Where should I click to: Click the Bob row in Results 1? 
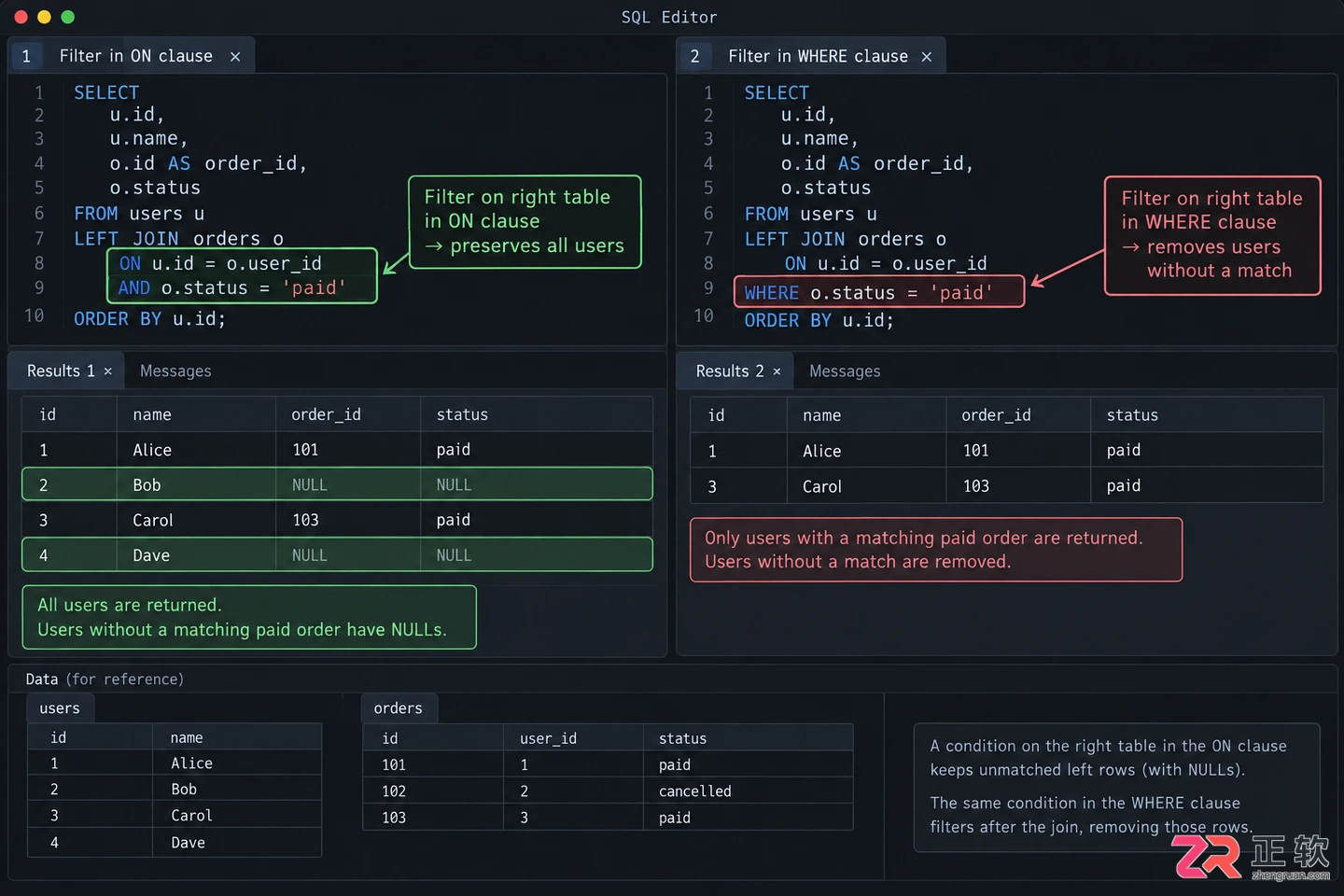click(337, 484)
